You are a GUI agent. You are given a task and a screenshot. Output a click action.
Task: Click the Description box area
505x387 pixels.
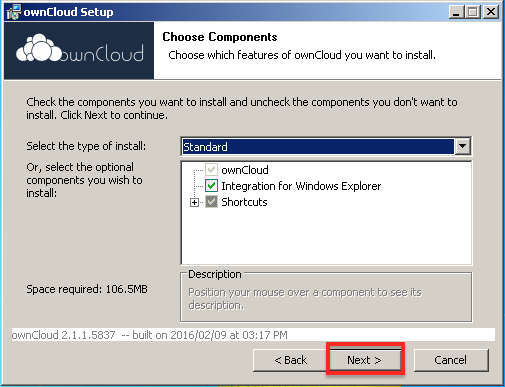pos(326,297)
